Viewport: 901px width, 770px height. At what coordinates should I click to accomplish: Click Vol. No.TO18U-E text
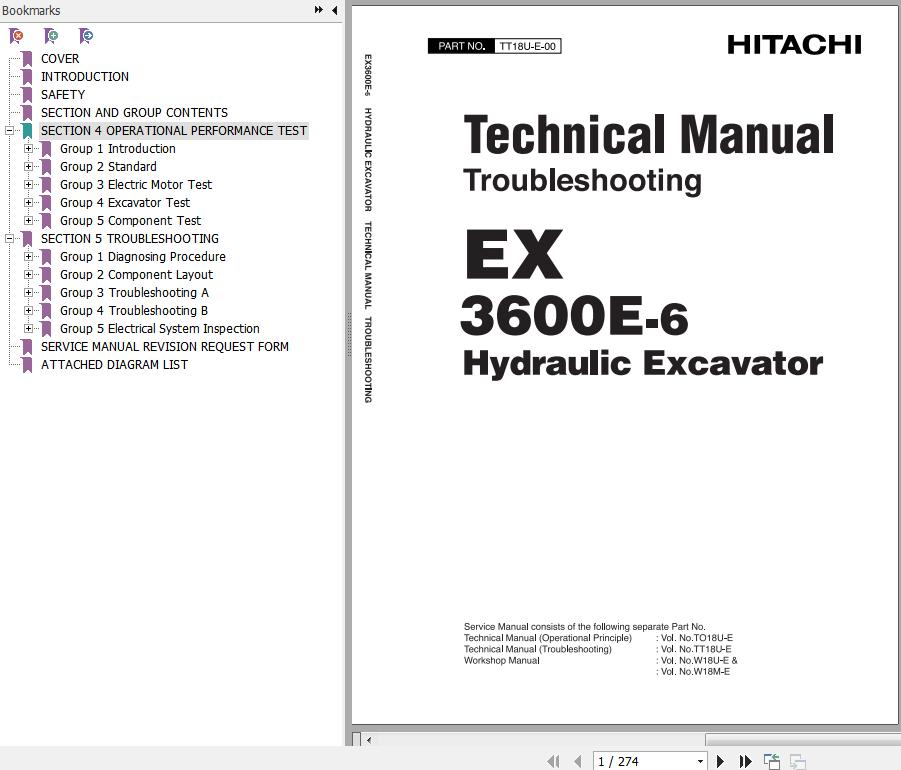[x=696, y=638]
